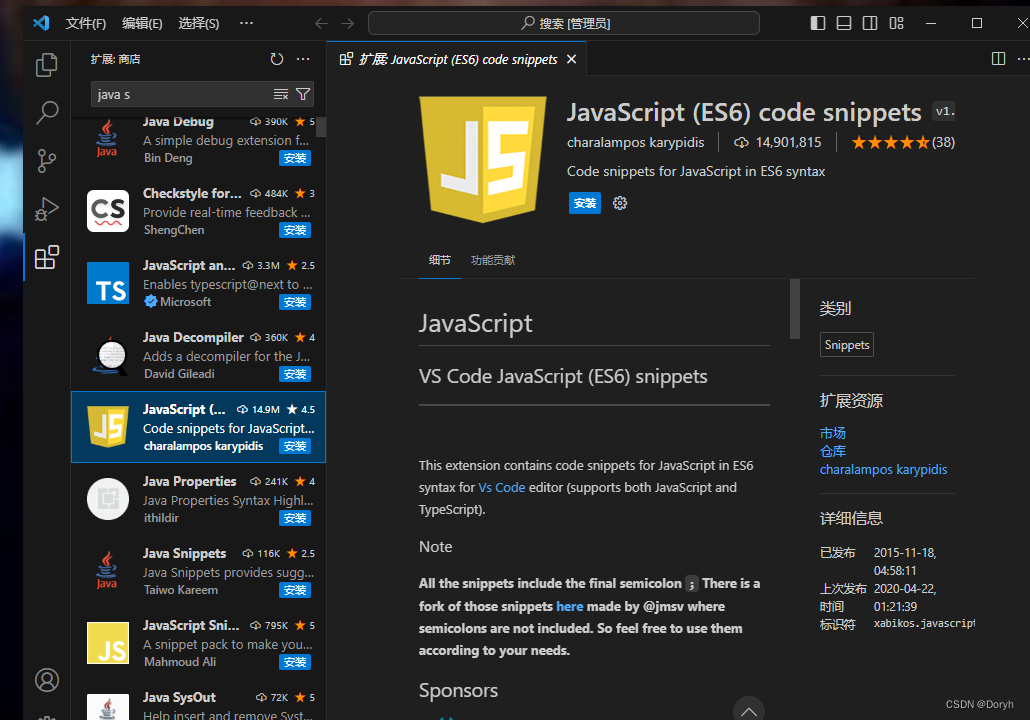The image size is (1030, 720).
Task: Select Java Debug in extension list
Action: pyautogui.click(x=198, y=139)
